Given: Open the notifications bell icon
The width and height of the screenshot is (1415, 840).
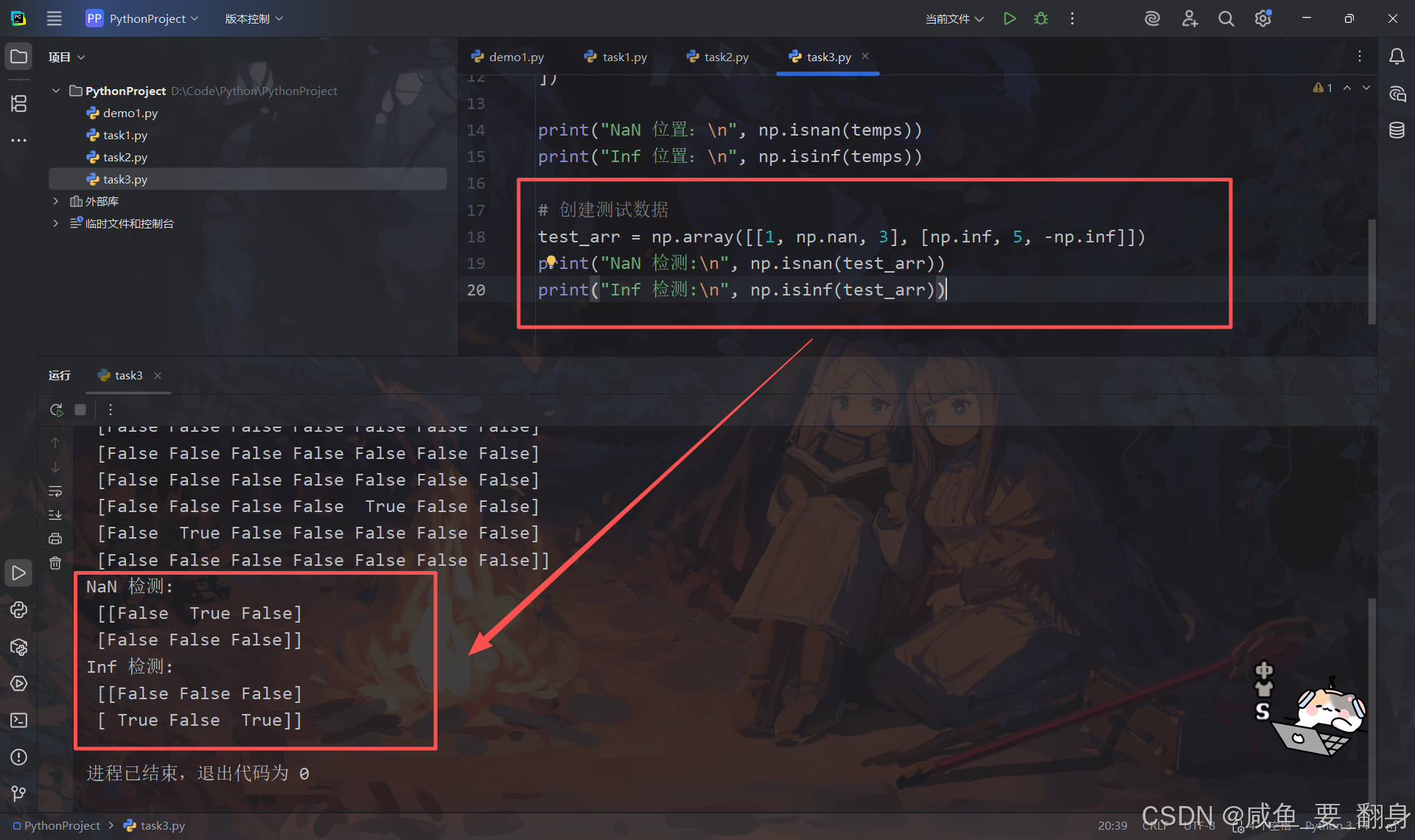Looking at the screenshot, I should (1397, 57).
